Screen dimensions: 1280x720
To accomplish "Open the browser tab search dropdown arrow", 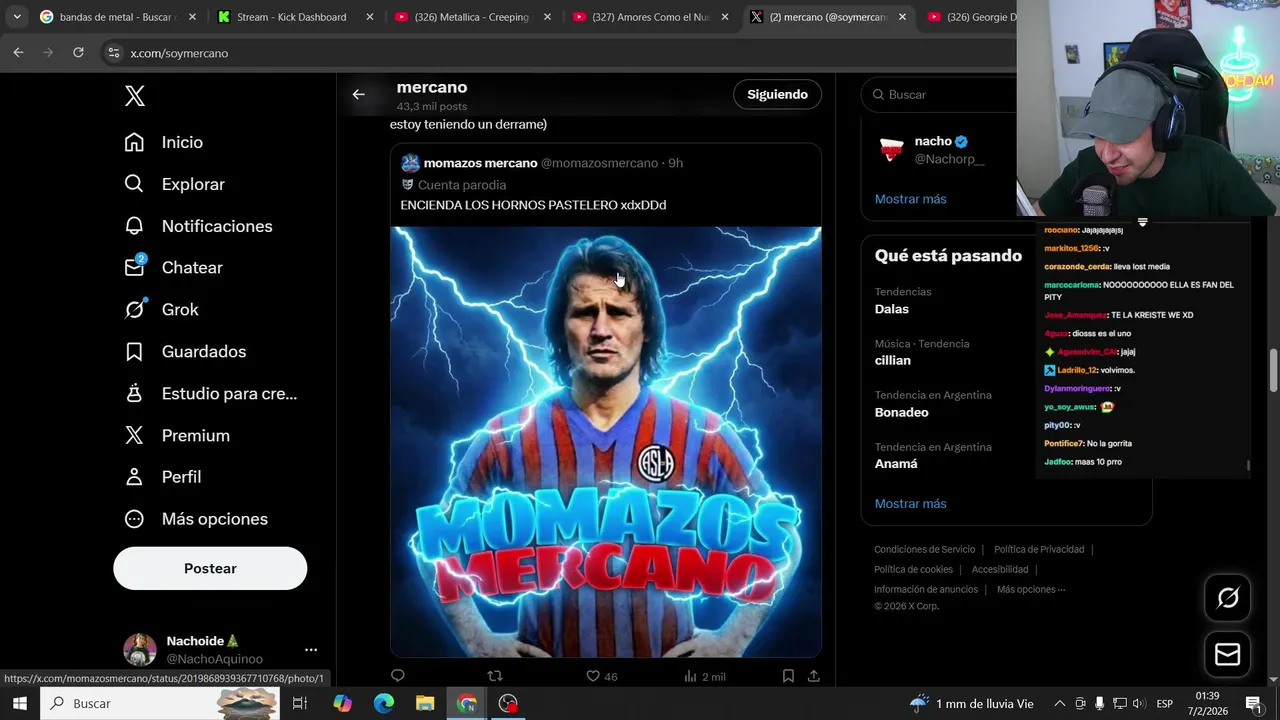I will [x=17, y=17].
